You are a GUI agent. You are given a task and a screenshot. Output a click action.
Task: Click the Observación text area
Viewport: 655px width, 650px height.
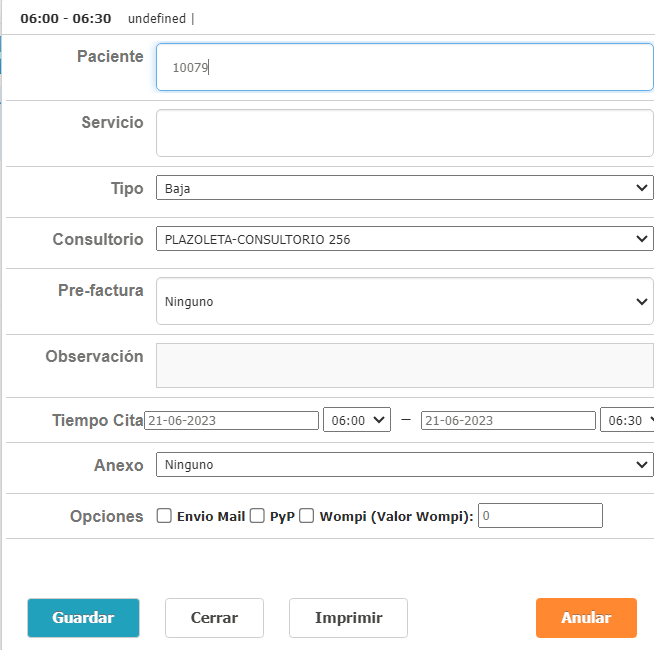[x=404, y=365]
